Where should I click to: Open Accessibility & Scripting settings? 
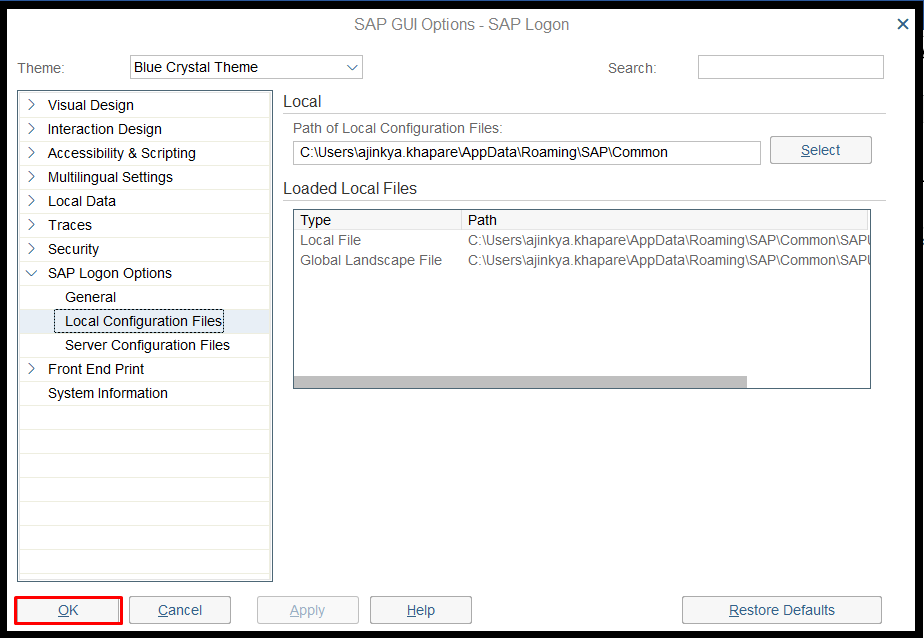click(121, 153)
